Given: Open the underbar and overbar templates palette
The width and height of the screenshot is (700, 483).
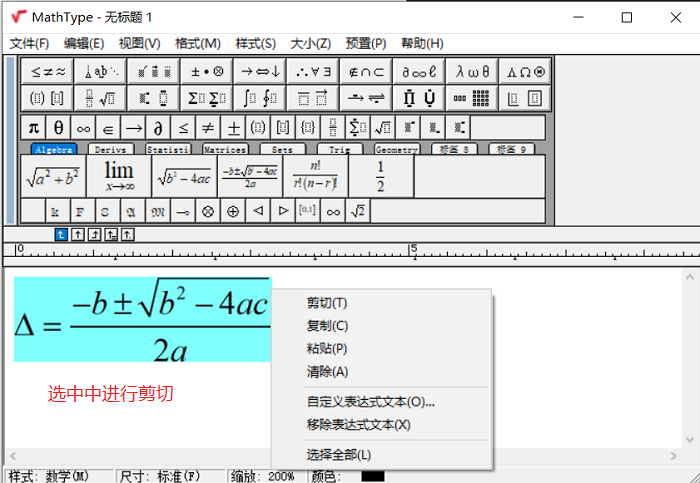Looking at the screenshot, I should tap(313, 98).
